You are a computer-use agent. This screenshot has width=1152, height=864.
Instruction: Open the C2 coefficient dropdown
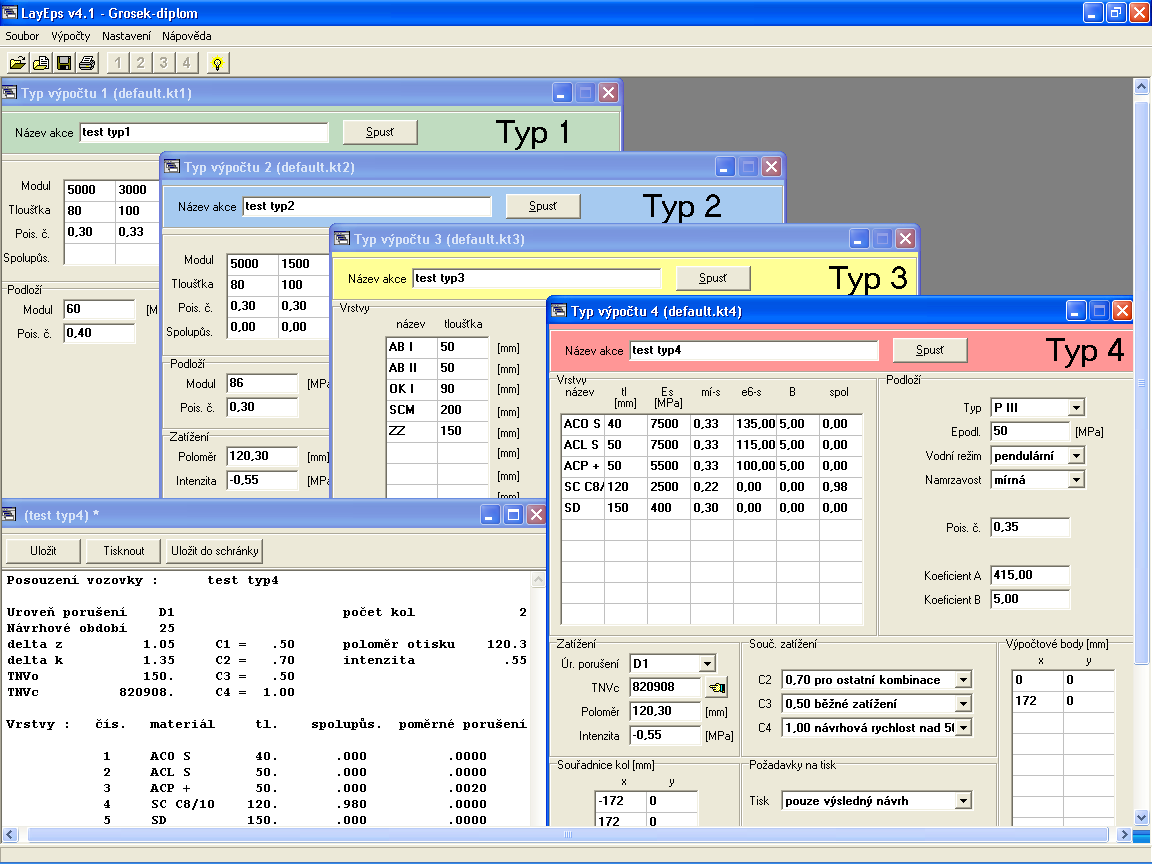[x=963, y=680]
